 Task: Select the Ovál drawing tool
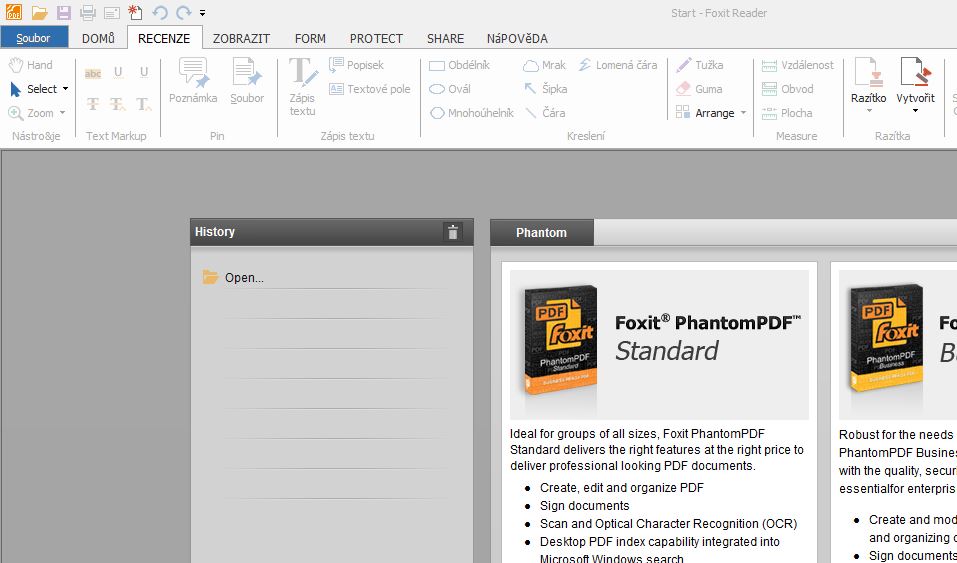(x=450, y=89)
